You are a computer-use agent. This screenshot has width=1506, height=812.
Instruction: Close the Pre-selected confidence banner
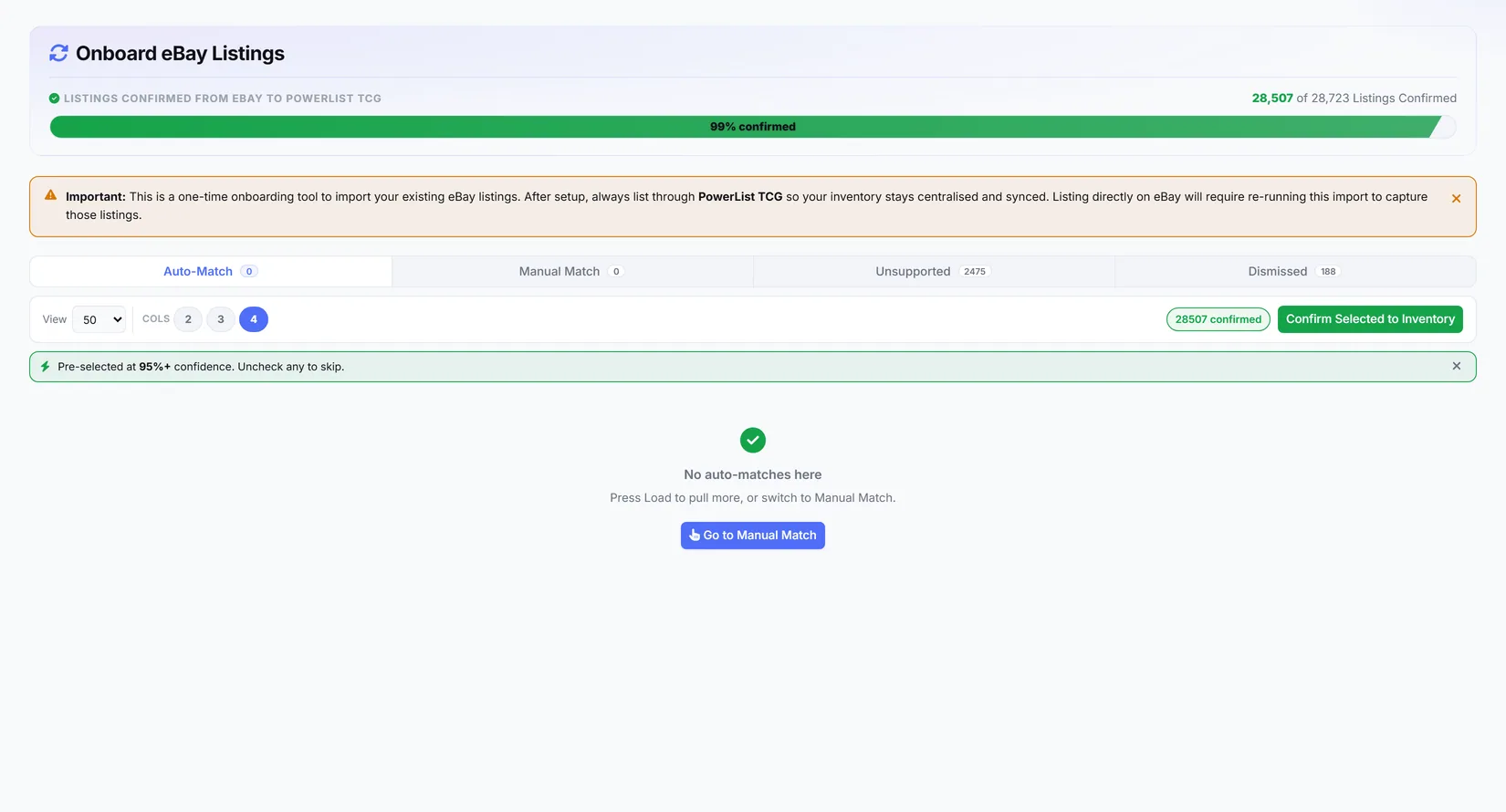tap(1457, 366)
